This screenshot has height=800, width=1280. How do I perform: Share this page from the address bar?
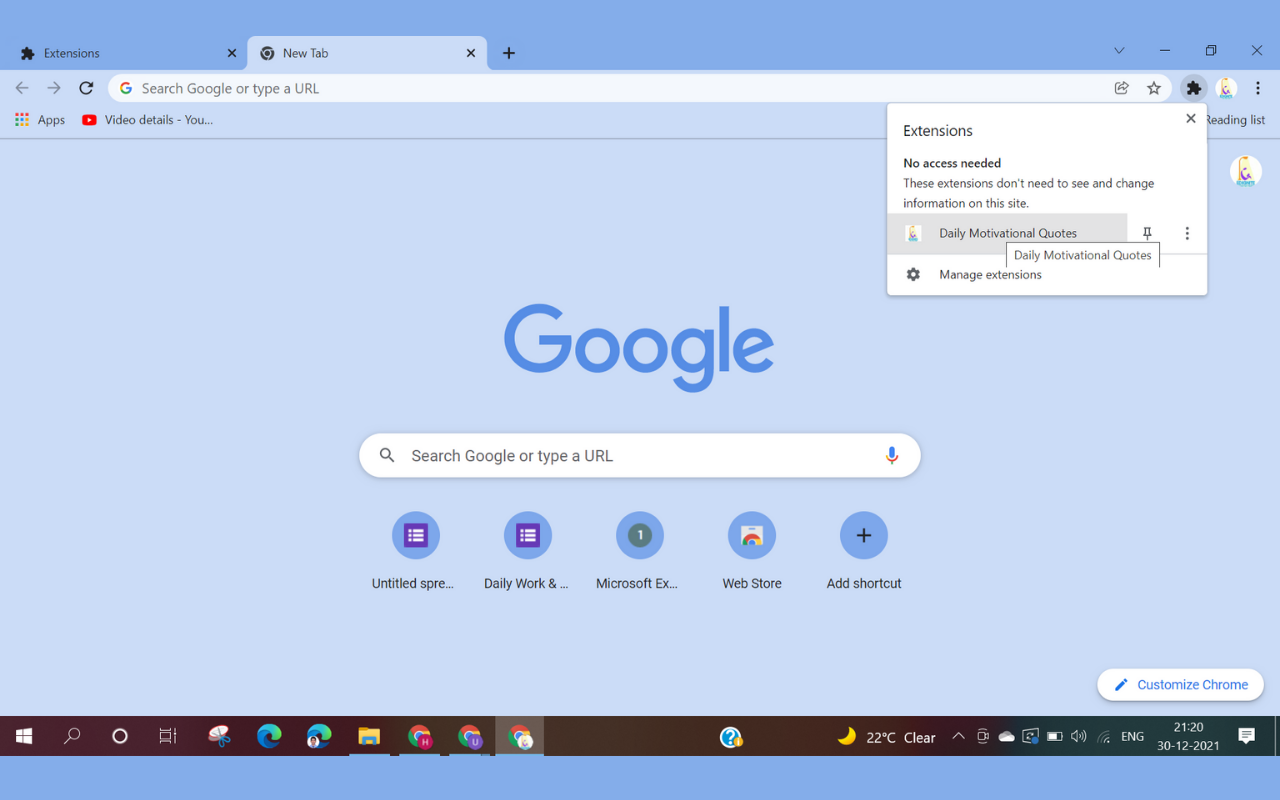(x=1122, y=88)
